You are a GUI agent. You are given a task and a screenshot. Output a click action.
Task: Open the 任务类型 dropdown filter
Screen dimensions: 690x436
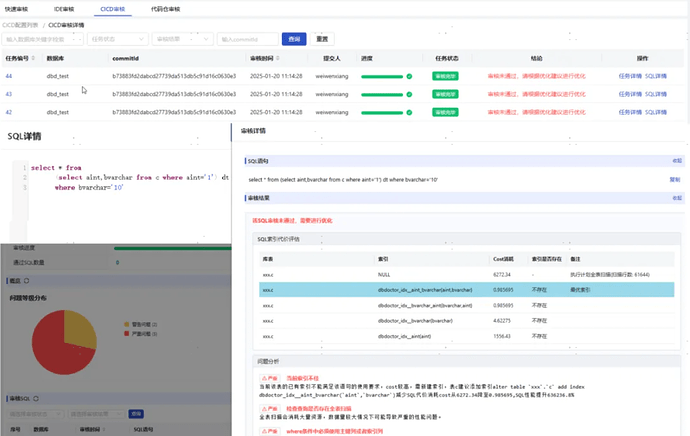tap(118, 39)
